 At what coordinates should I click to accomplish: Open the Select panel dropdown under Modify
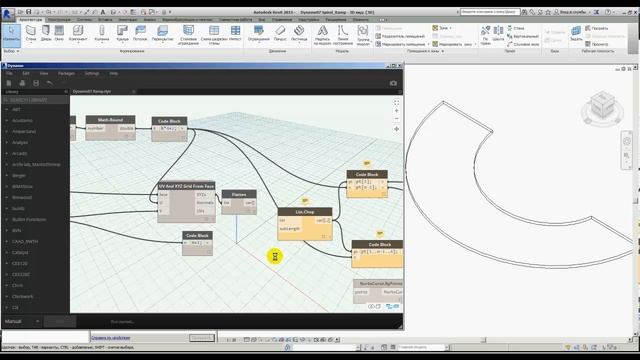11,51
